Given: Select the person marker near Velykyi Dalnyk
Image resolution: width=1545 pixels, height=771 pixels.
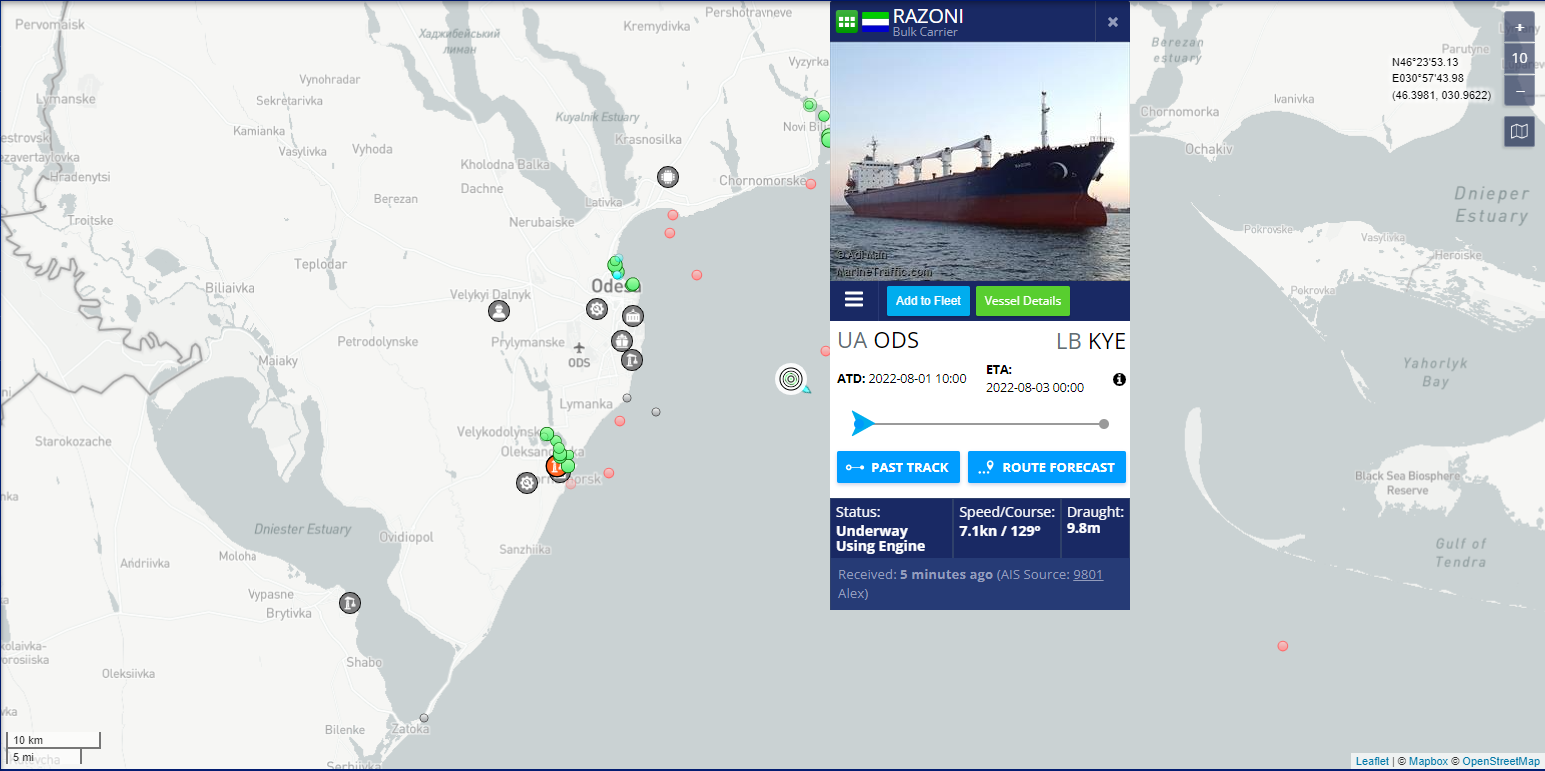Looking at the screenshot, I should 498,311.
